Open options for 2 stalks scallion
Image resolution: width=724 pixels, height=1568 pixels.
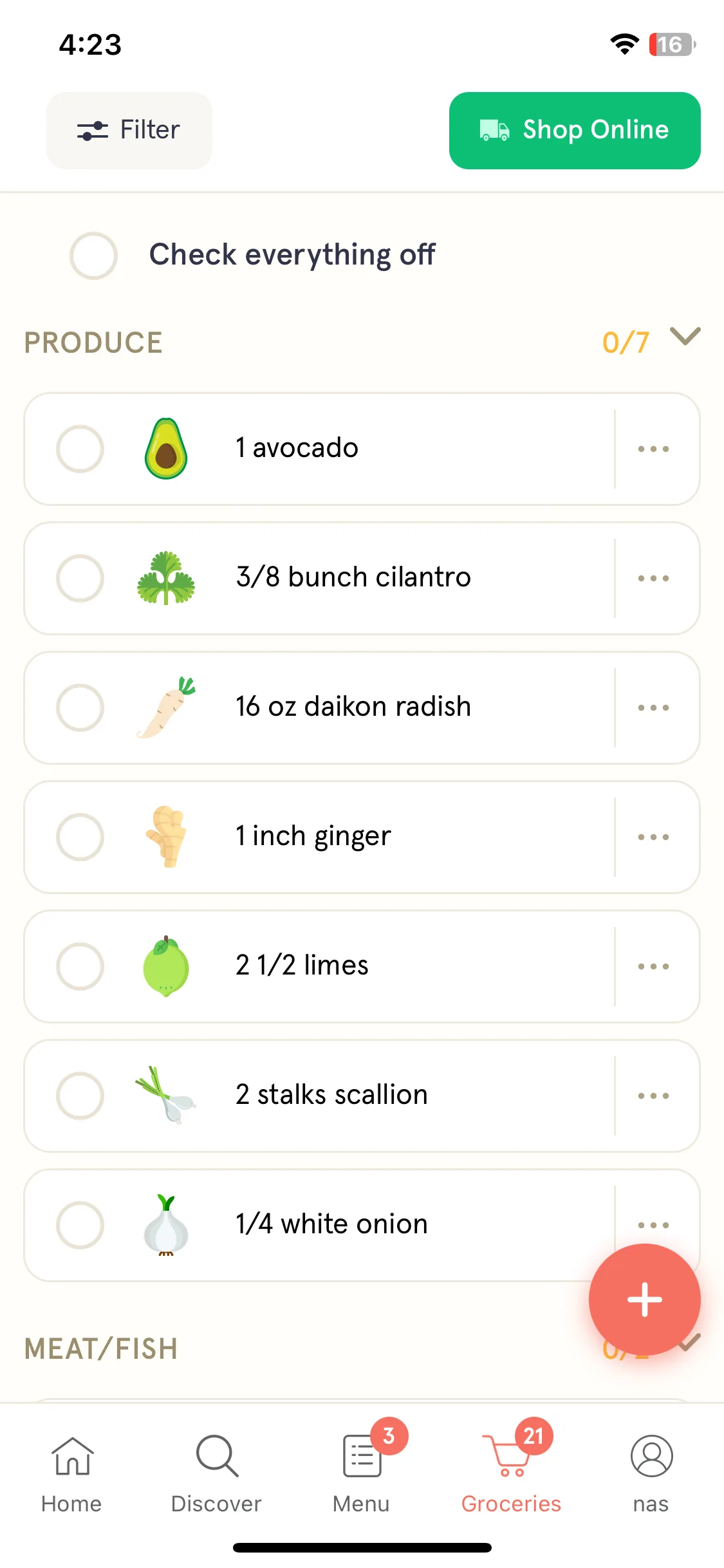pos(653,1096)
